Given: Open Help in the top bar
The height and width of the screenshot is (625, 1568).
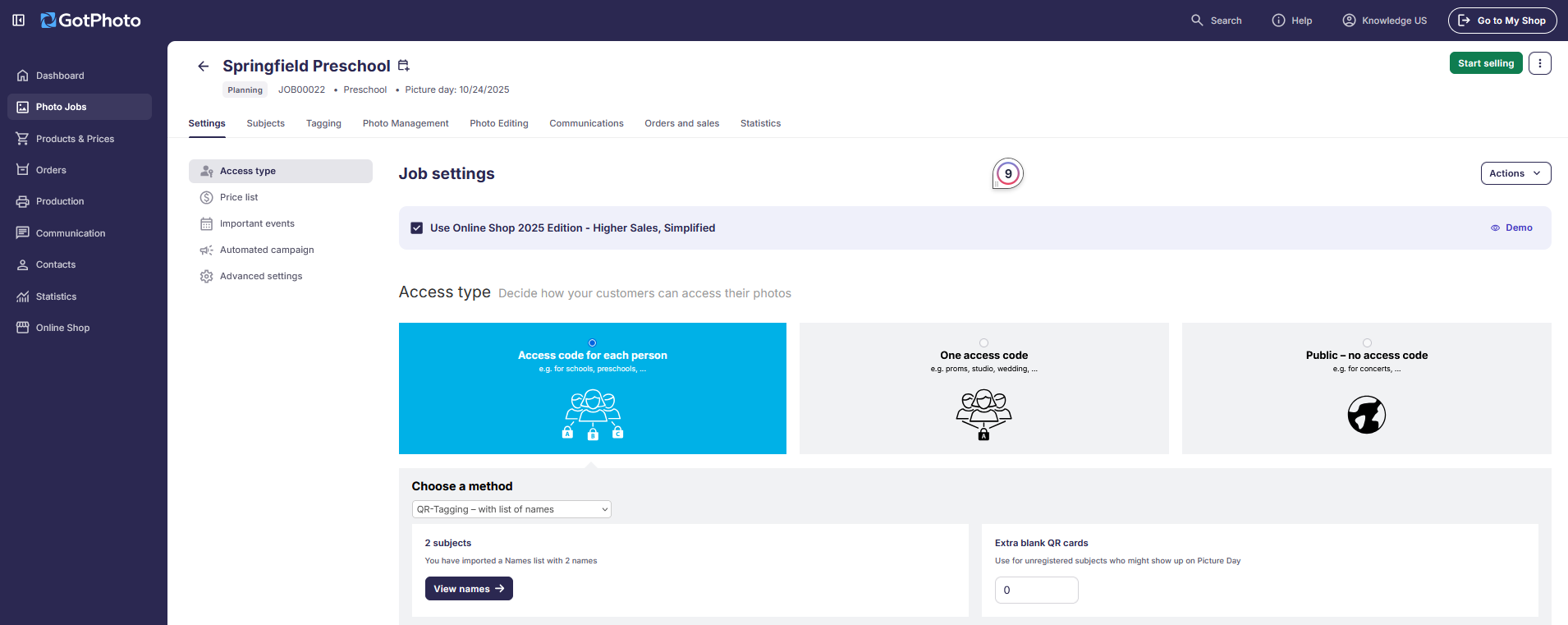Looking at the screenshot, I should click(1292, 21).
